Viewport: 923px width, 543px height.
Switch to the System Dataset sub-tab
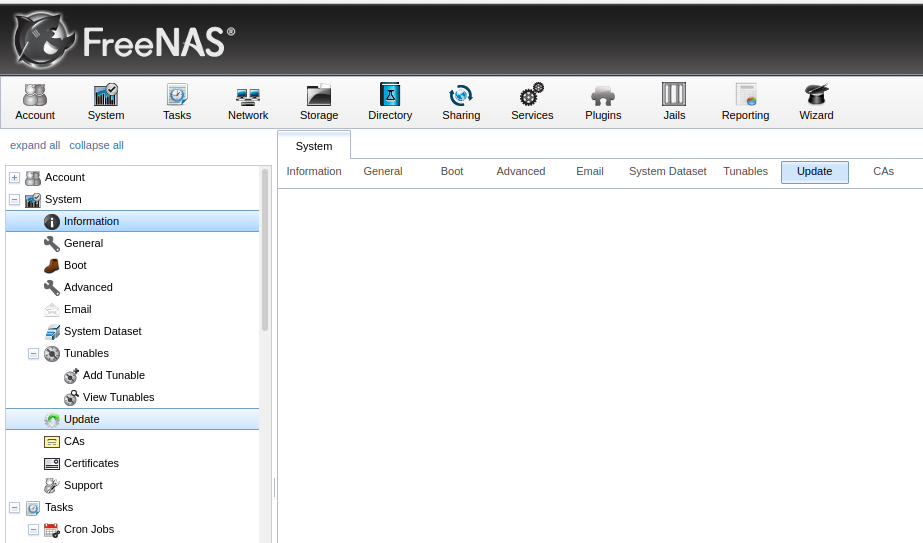(668, 171)
